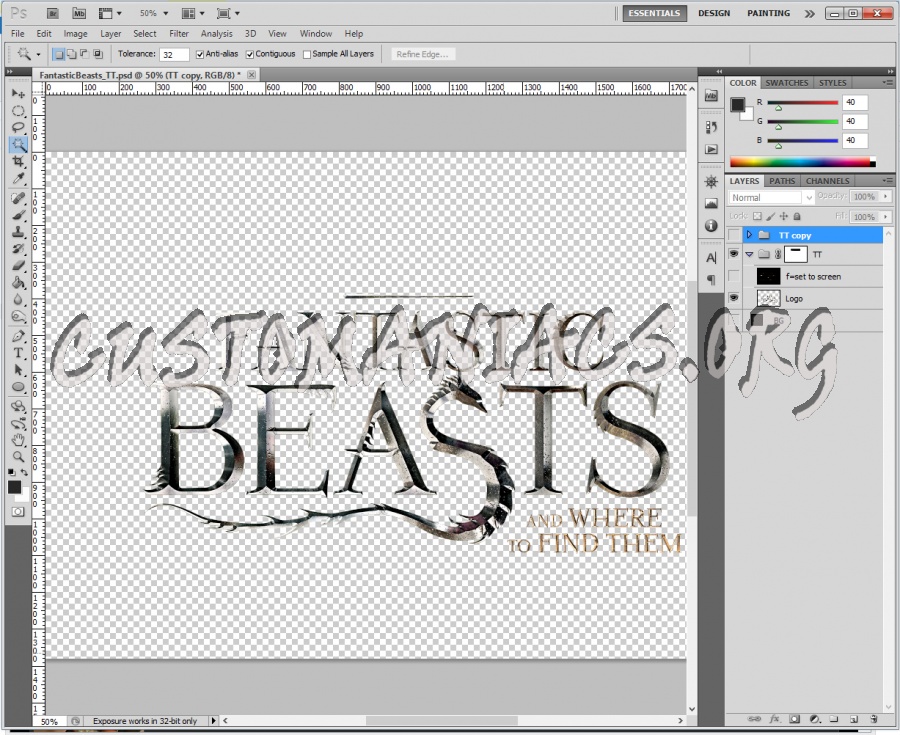Select the Healing Brush tool
900x735 pixels.
coord(18,198)
